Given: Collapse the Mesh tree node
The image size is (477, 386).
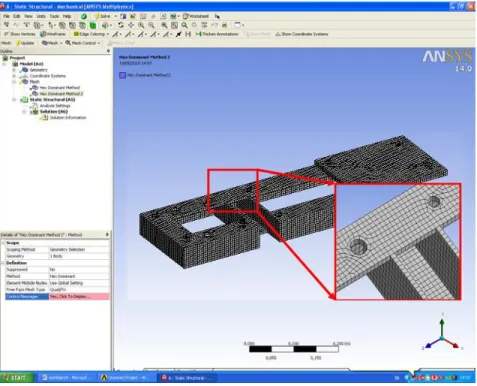Looking at the screenshot, I should (14, 82).
